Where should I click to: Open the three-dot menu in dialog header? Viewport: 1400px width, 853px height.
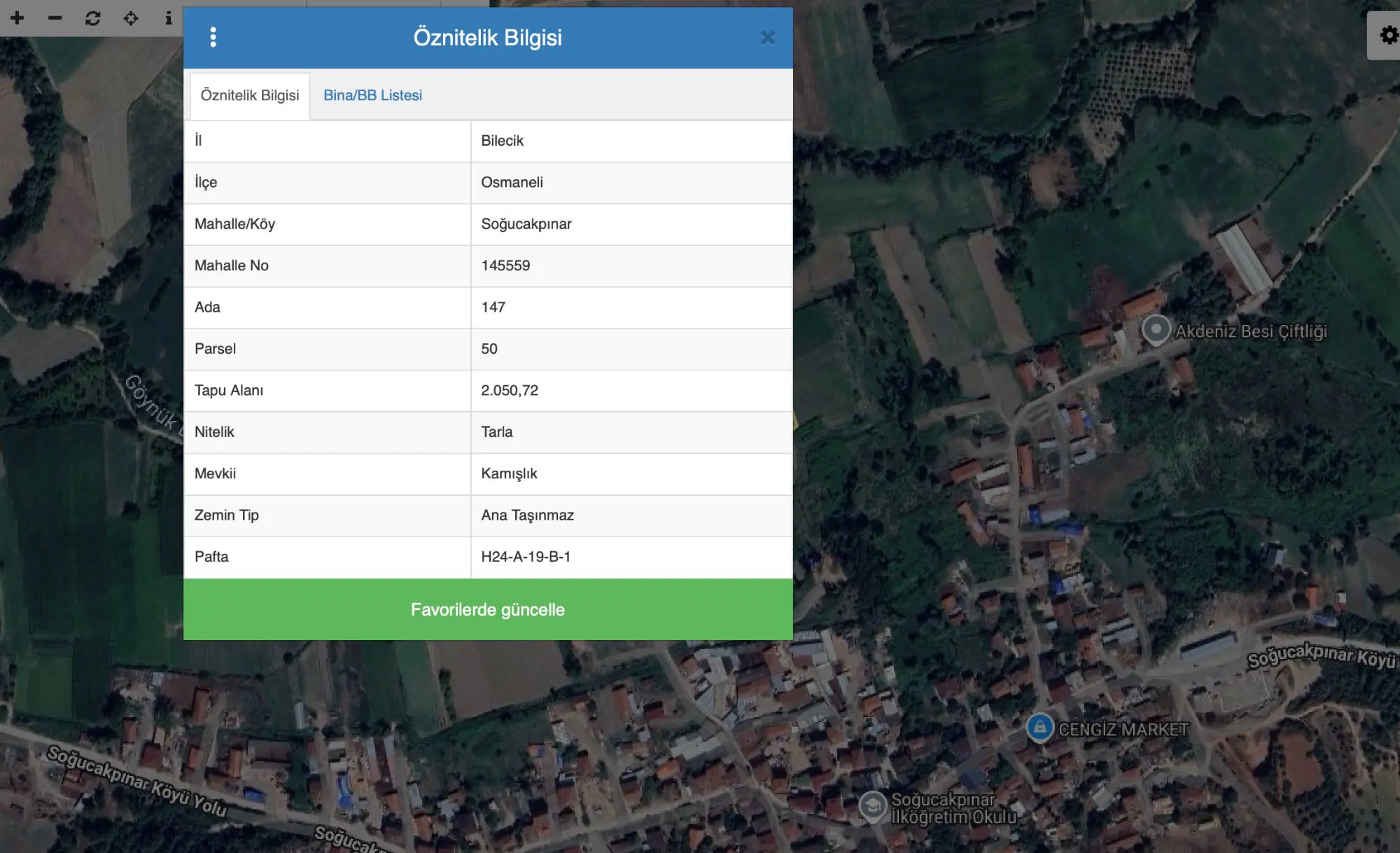coord(213,37)
